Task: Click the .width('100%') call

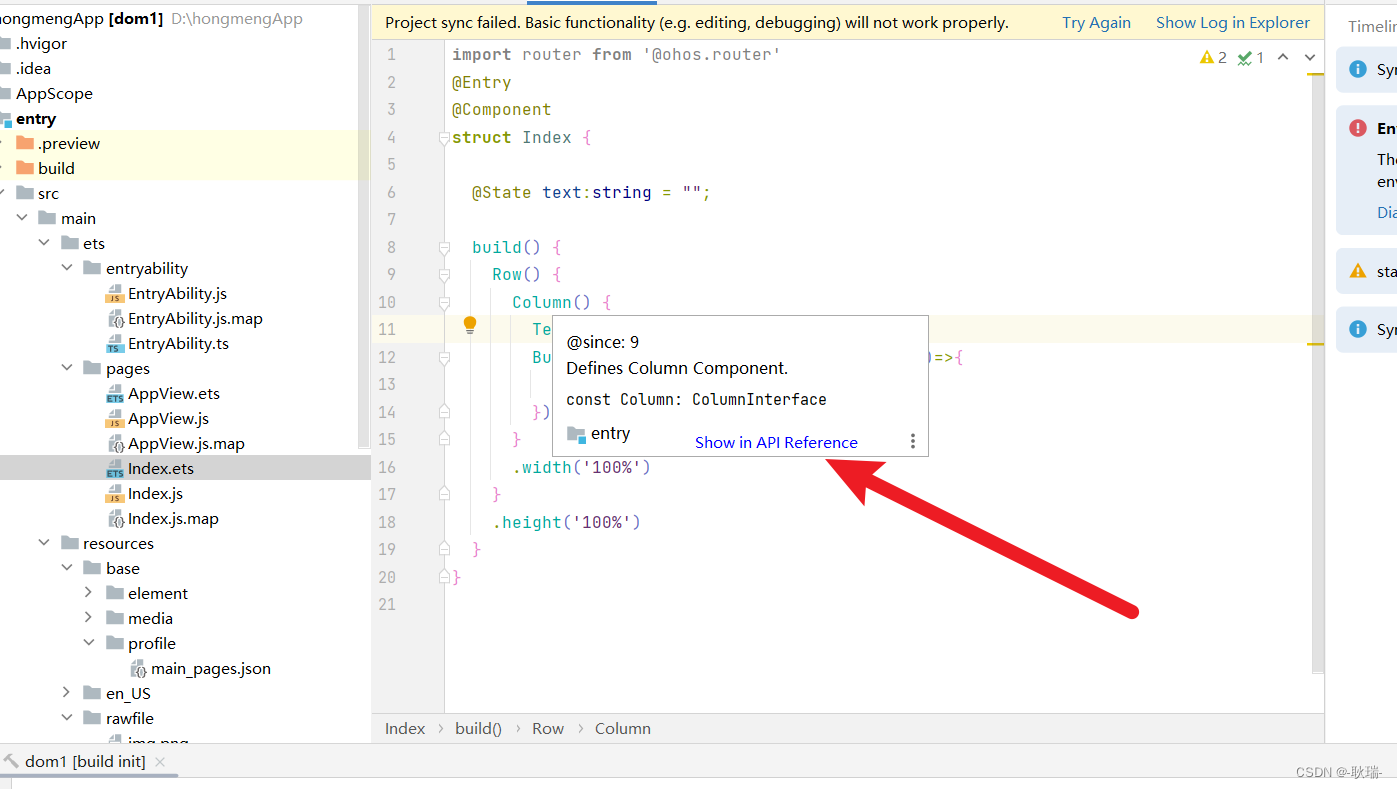Action: pyautogui.click(x=582, y=467)
